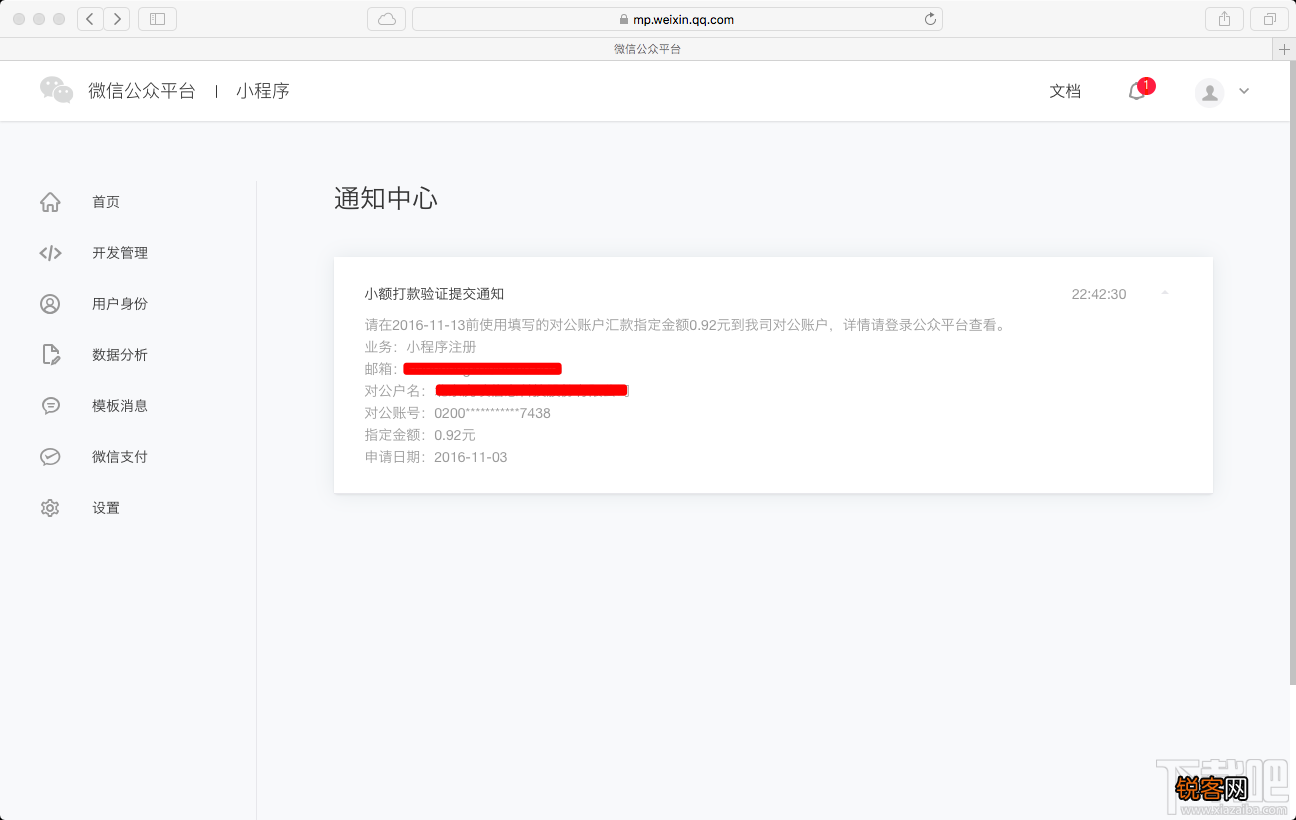Click the notification timestamp 22:42:30
The width and height of the screenshot is (1296, 820).
coord(1099,294)
